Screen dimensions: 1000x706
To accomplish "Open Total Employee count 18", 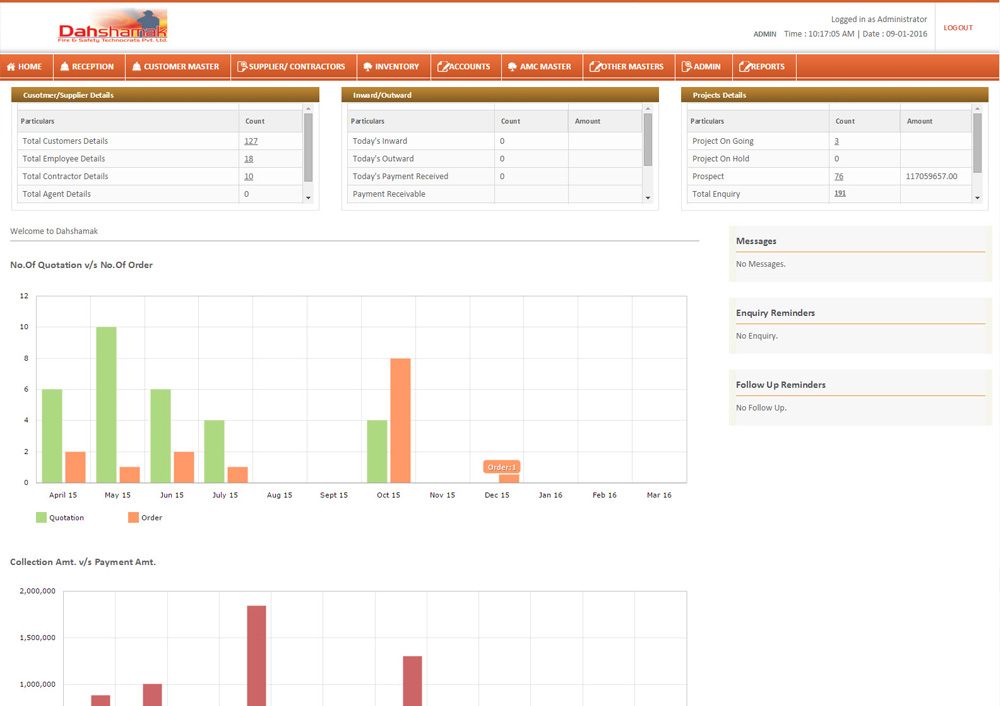I will [249, 159].
